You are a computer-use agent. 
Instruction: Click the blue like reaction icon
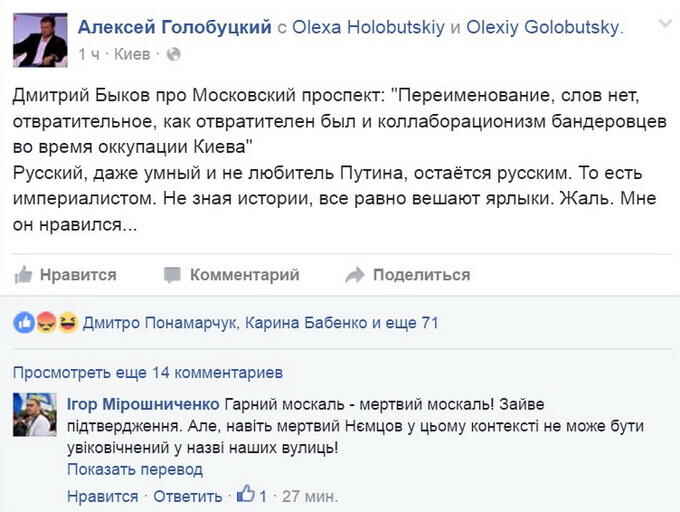(x=23, y=323)
